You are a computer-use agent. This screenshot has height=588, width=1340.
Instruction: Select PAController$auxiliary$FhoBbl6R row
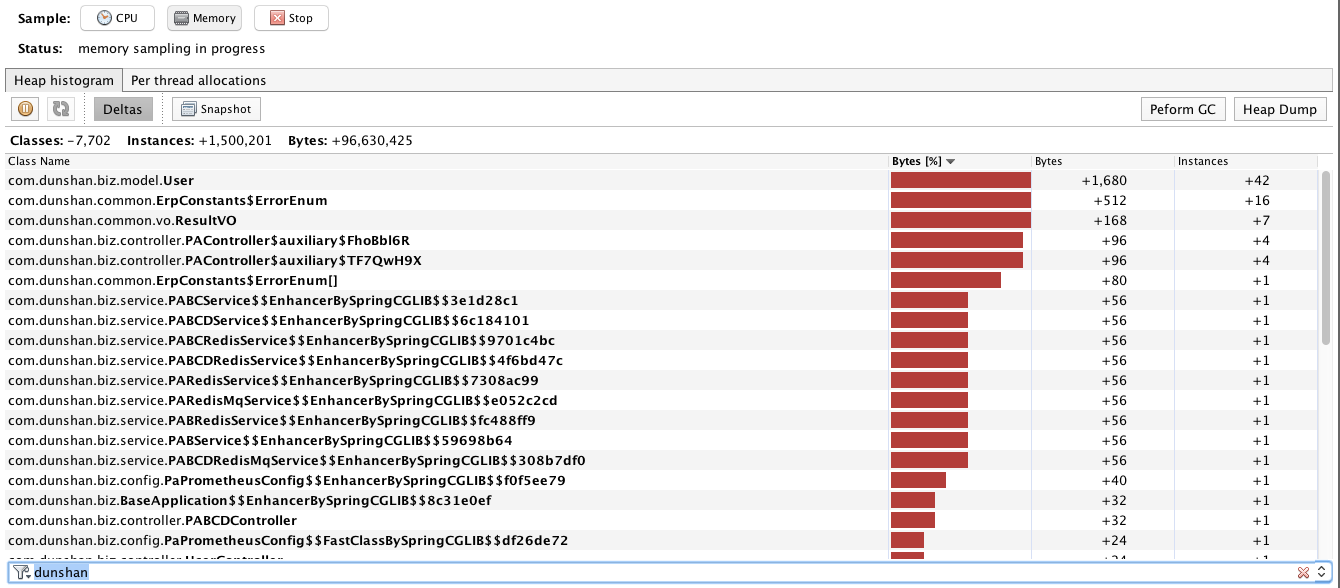coord(662,240)
